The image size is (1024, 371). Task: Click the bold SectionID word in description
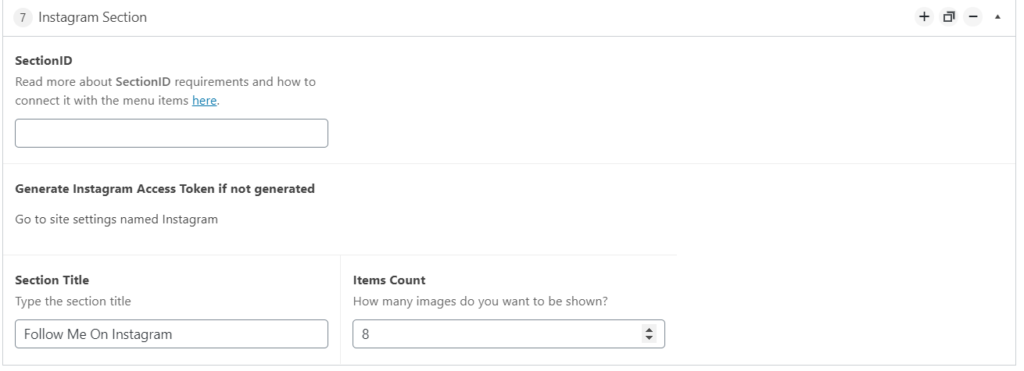pos(144,82)
